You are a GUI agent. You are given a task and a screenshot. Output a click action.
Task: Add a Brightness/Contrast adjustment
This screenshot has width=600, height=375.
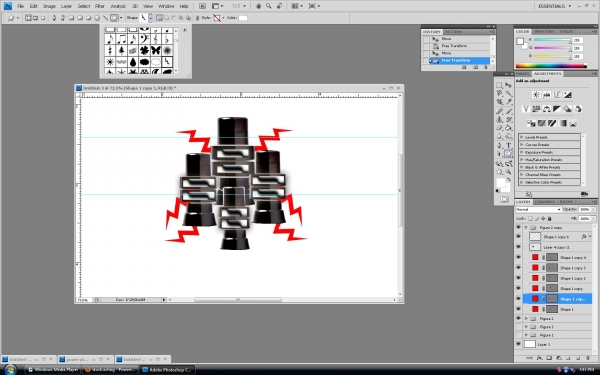(536, 95)
